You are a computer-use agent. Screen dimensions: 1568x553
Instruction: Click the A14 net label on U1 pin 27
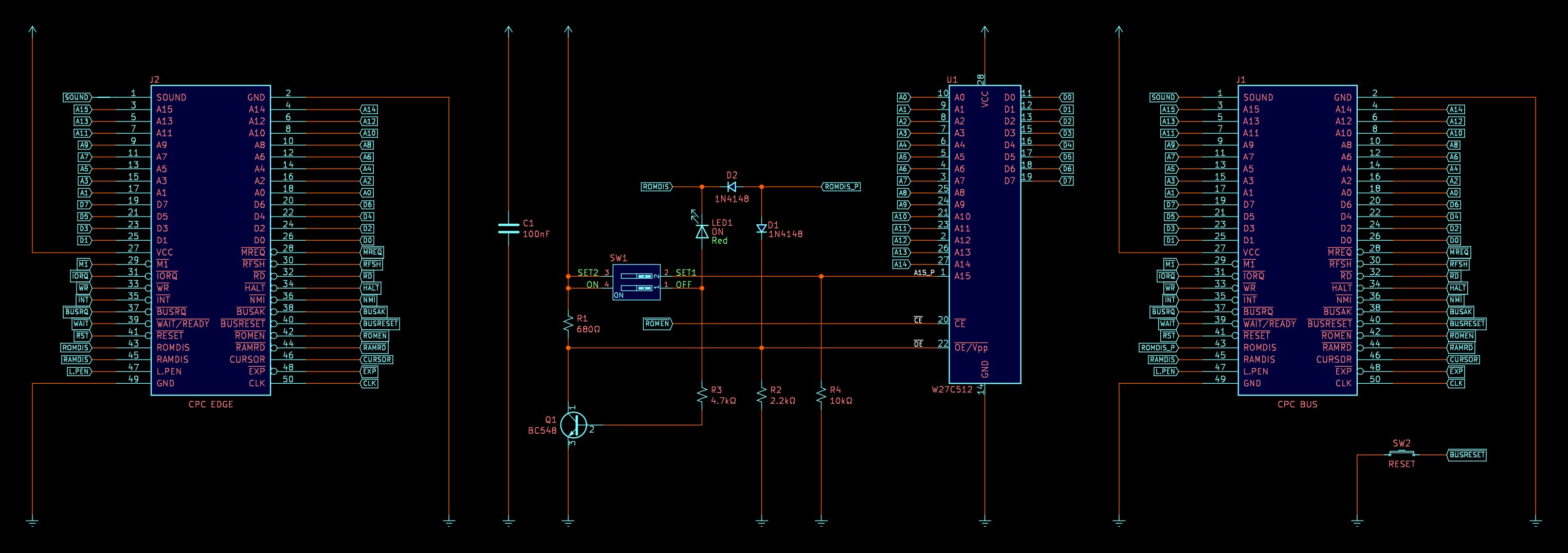(x=902, y=264)
